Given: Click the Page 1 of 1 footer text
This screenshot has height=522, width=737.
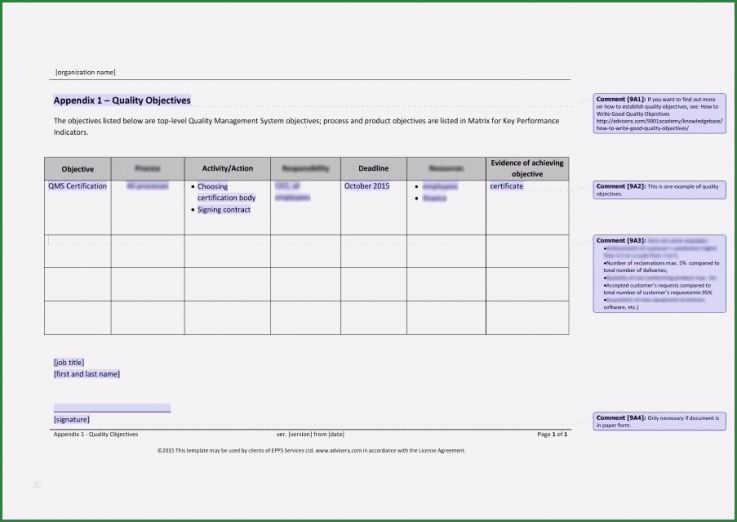Looking at the screenshot, I should click(x=552, y=434).
